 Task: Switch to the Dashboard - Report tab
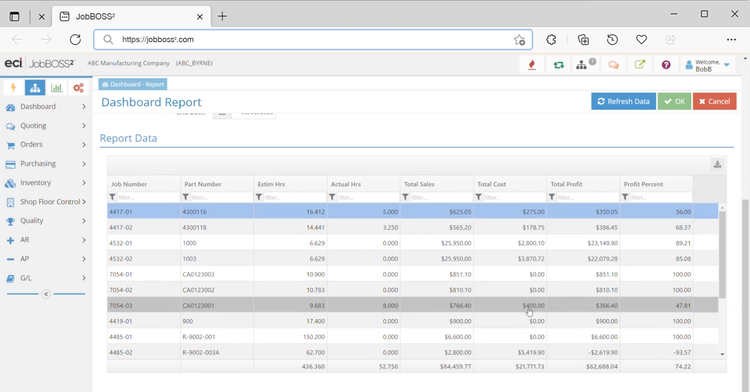pyautogui.click(x=133, y=84)
